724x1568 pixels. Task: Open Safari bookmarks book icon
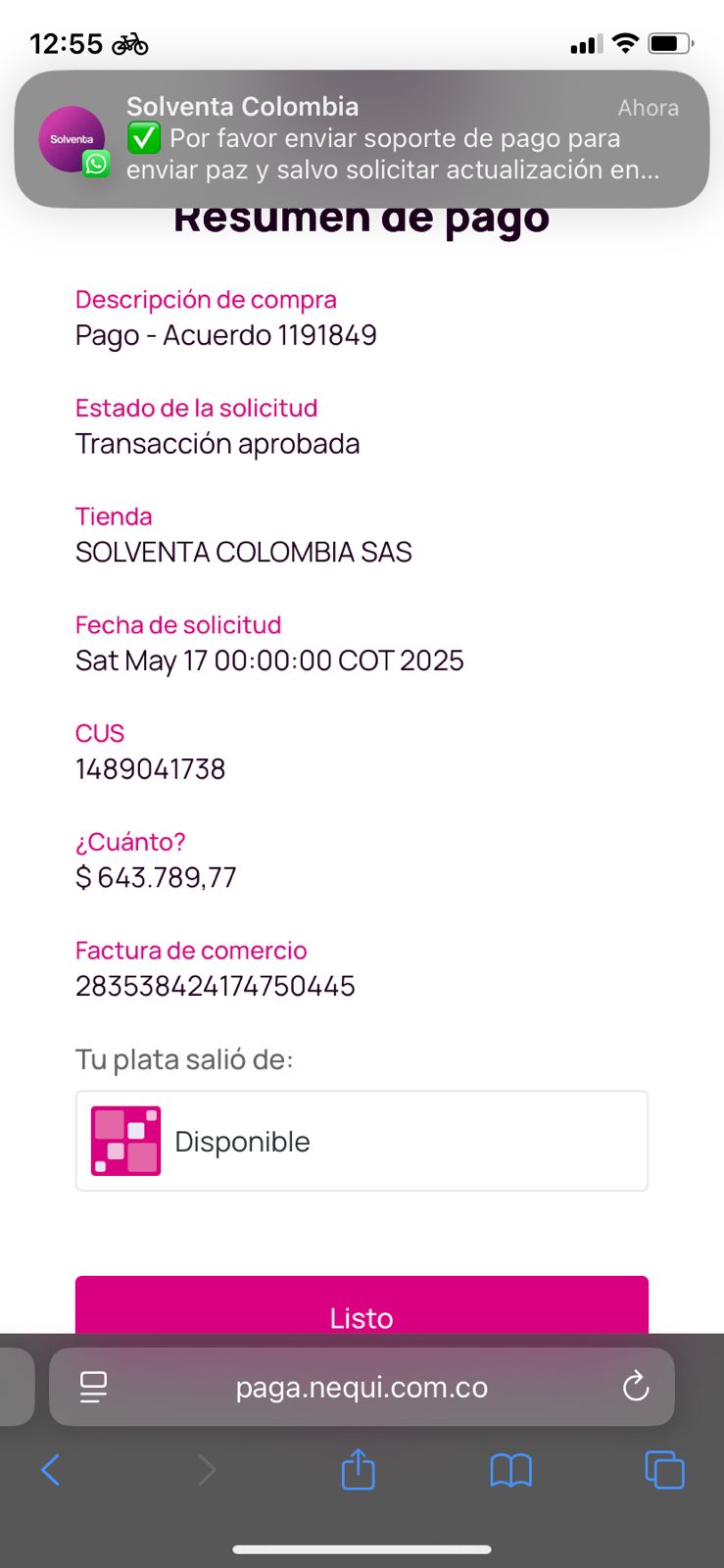[x=510, y=1469]
